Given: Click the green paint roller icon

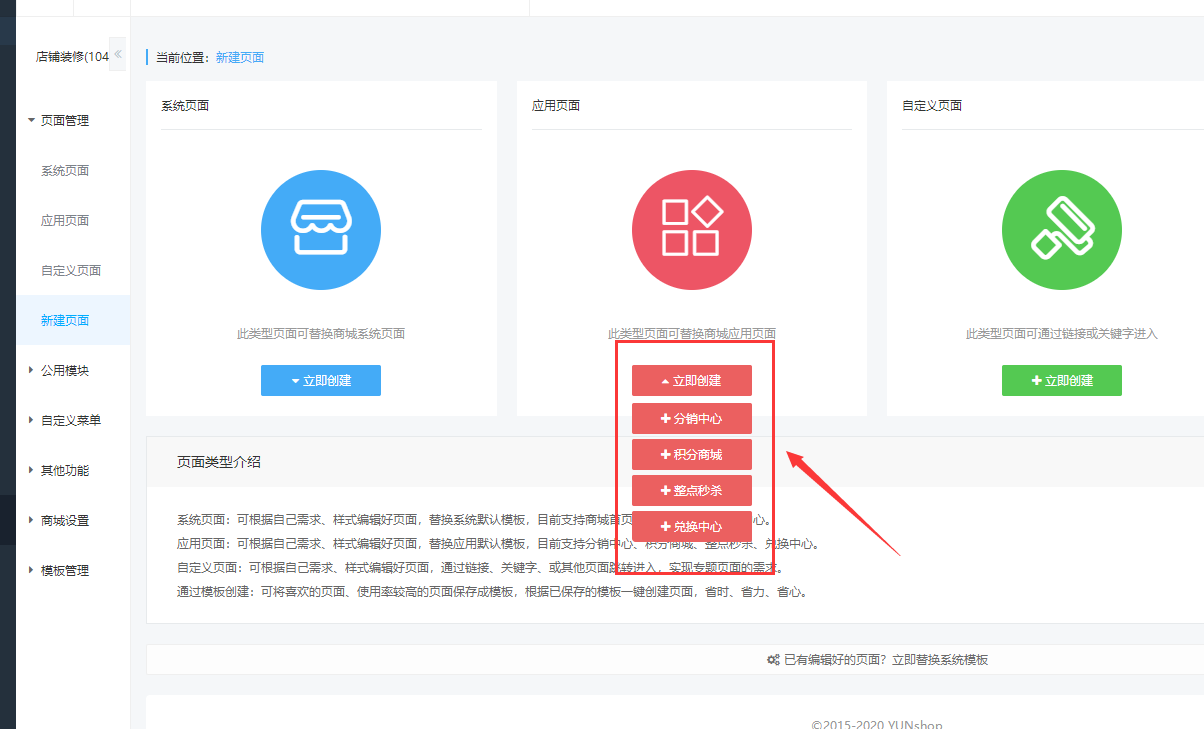Looking at the screenshot, I should click(x=1062, y=230).
